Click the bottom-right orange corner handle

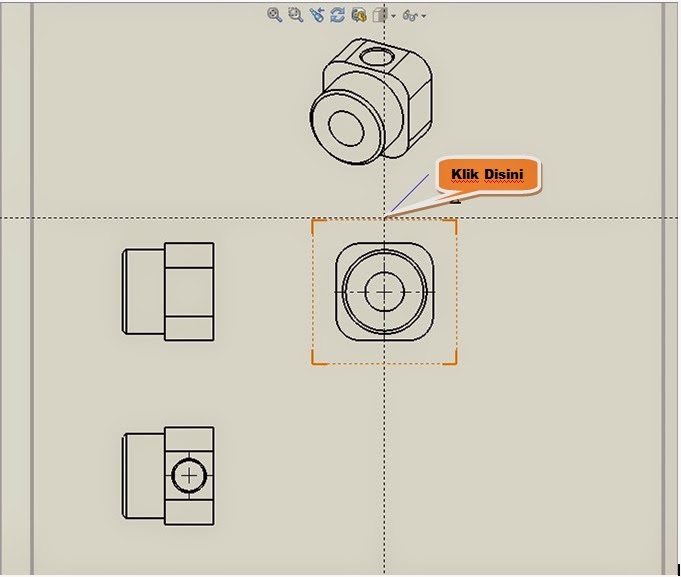[456, 362]
